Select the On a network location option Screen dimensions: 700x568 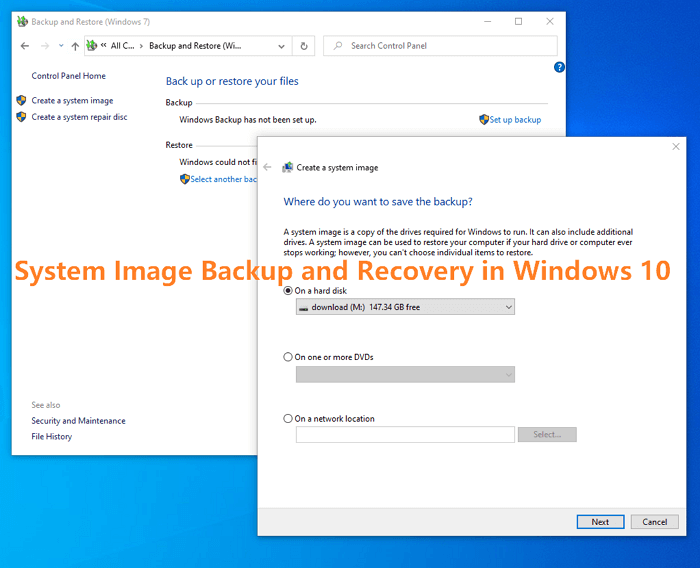[288, 419]
